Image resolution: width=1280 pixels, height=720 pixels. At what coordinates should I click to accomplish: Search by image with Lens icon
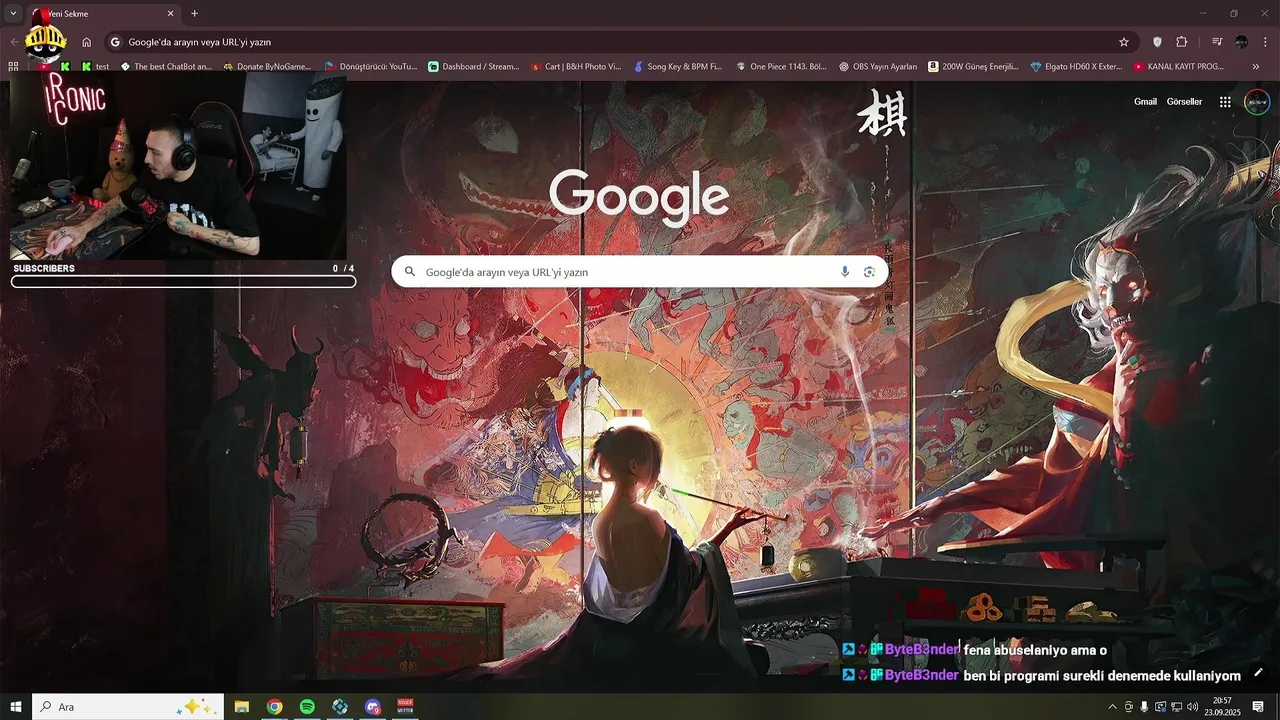[x=869, y=272]
